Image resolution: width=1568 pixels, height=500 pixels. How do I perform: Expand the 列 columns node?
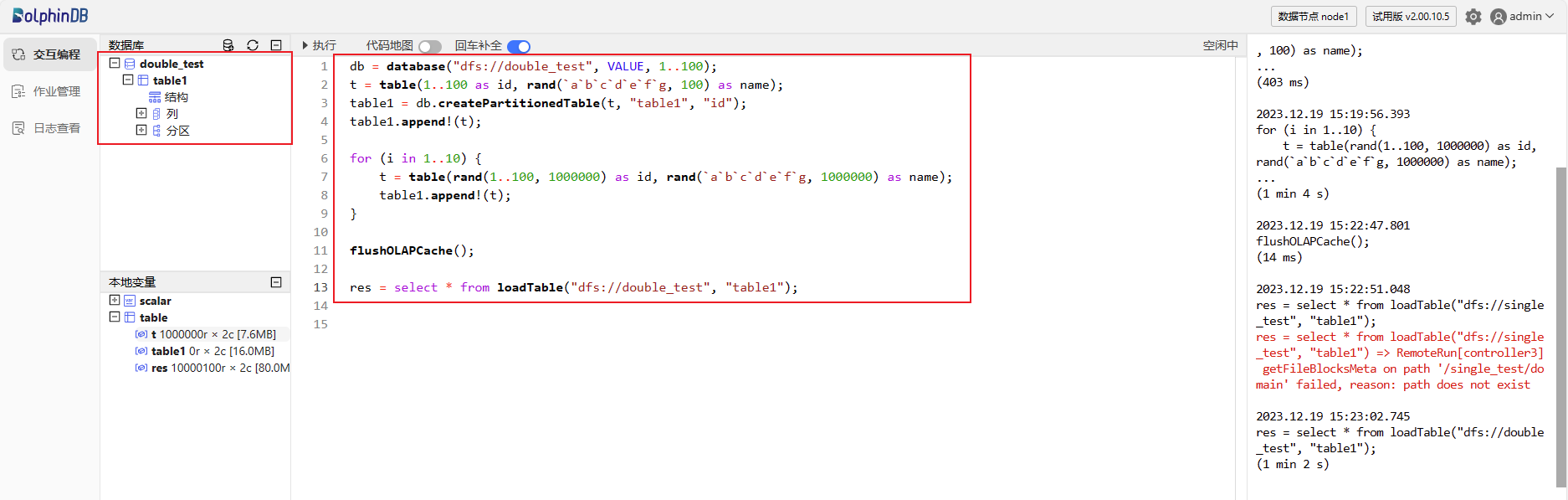(x=141, y=113)
